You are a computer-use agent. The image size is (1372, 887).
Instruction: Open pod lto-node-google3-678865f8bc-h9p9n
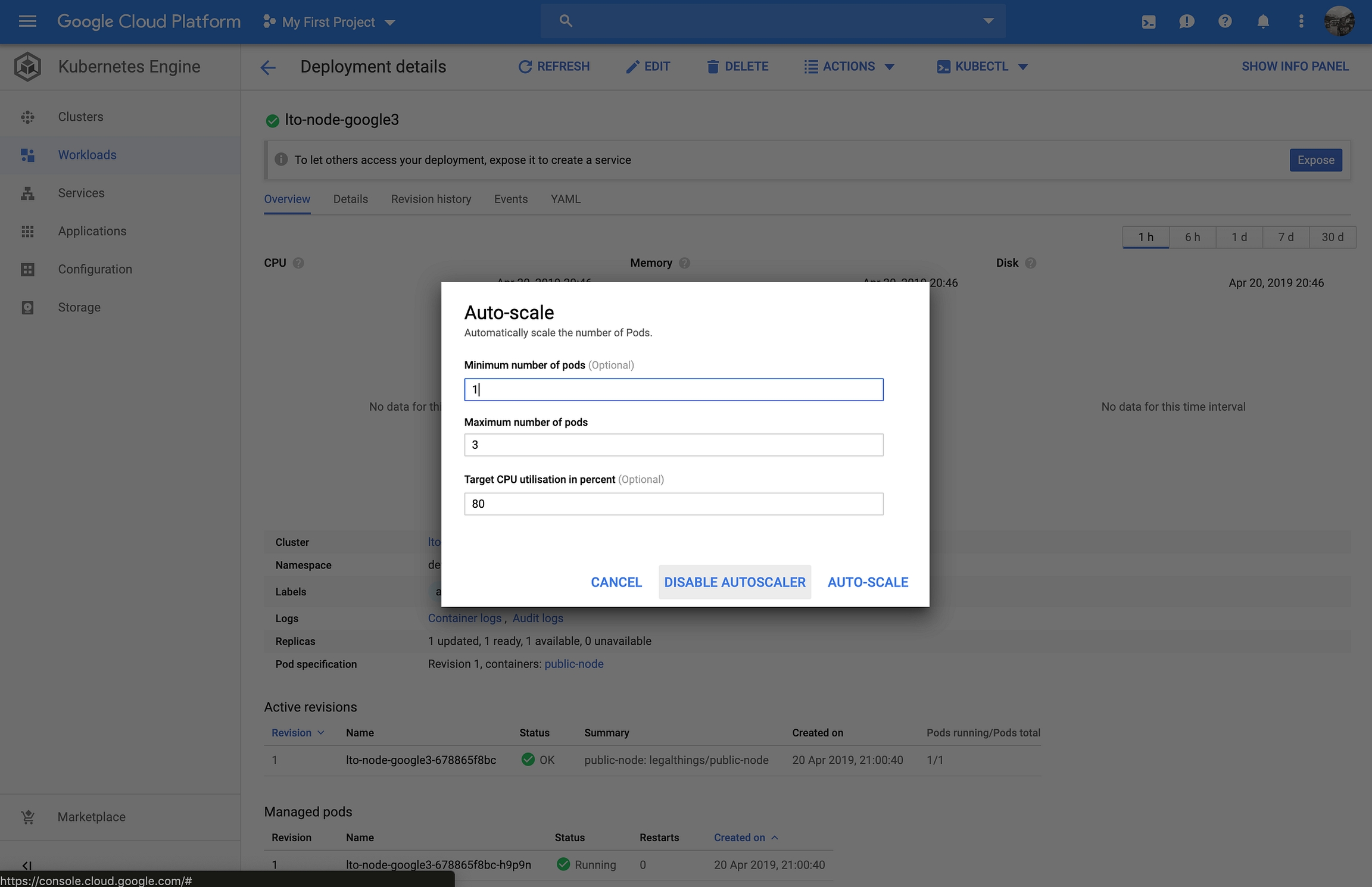[x=438, y=865]
